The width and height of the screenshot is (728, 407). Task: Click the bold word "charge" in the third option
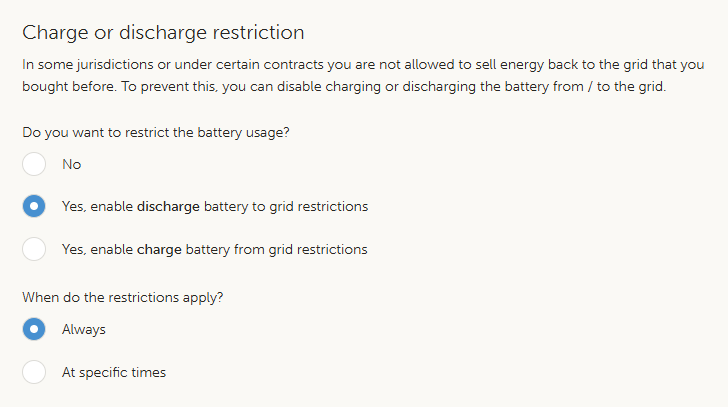point(159,249)
